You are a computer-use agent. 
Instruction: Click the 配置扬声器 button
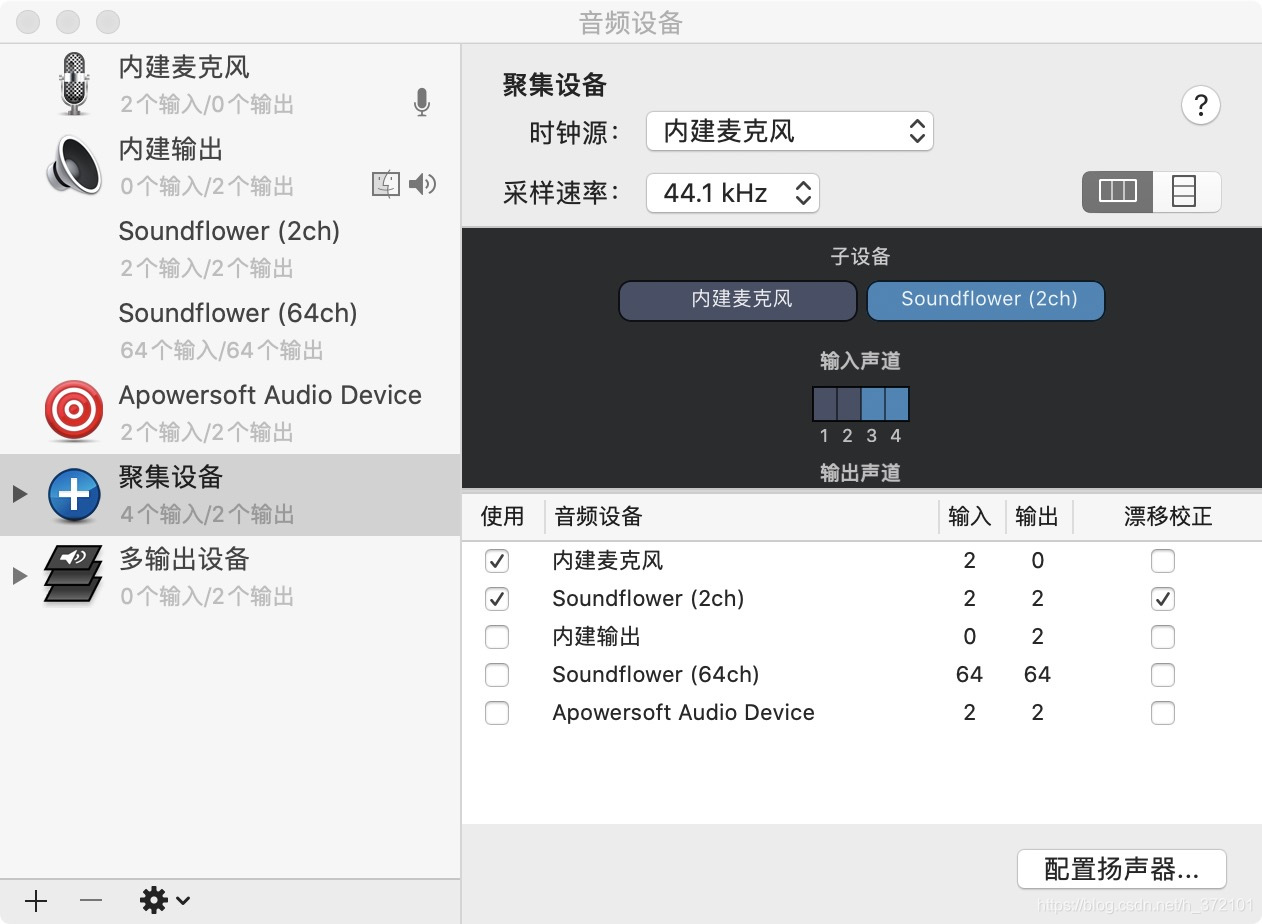pyautogui.click(x=1122, y=869)
